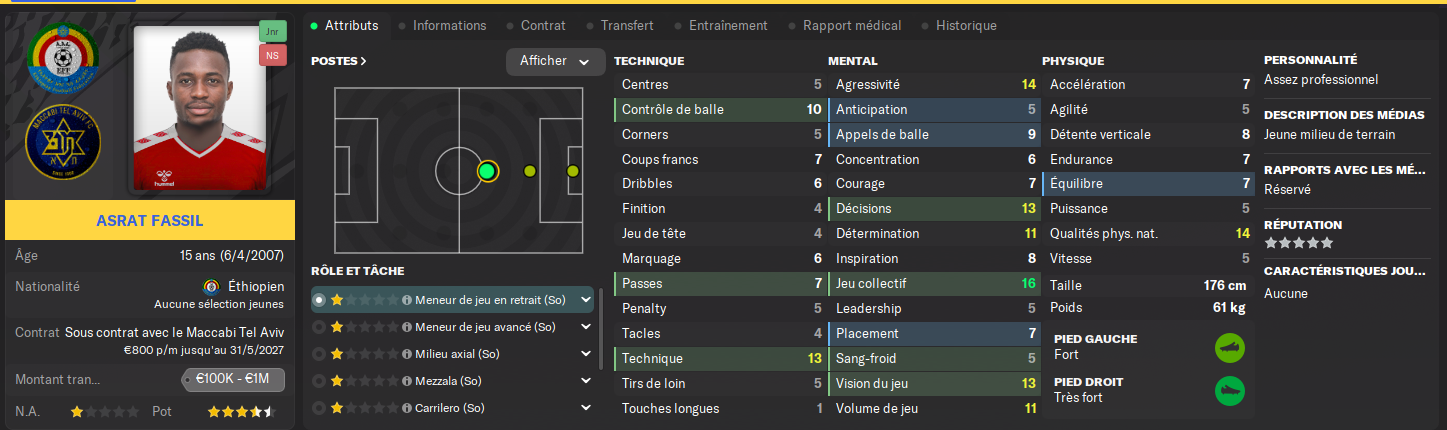Click info icon beside Mezzala role

pyautogui.click(x=407, y=381)
